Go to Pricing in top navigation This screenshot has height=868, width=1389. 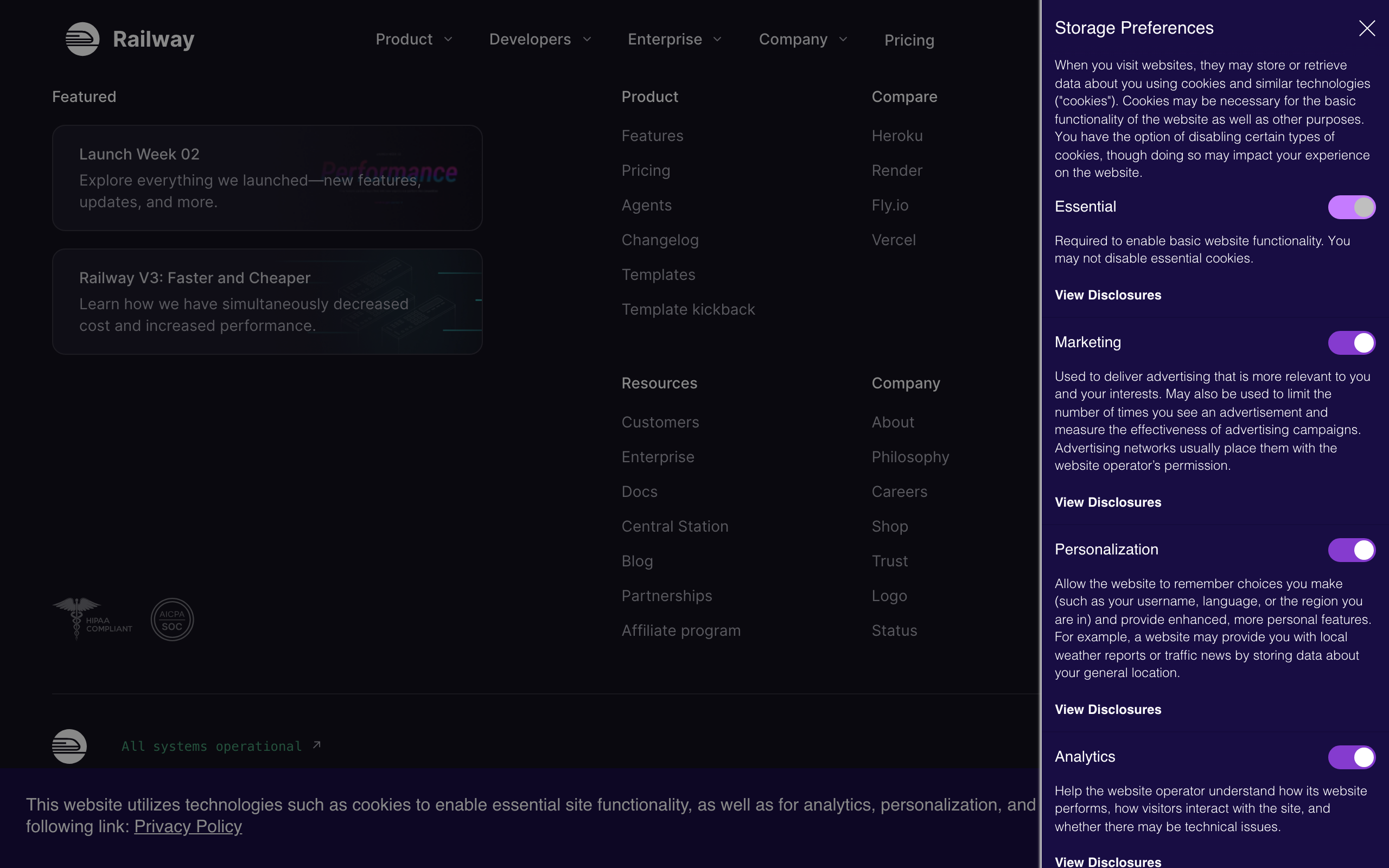(x=909, y=40)
